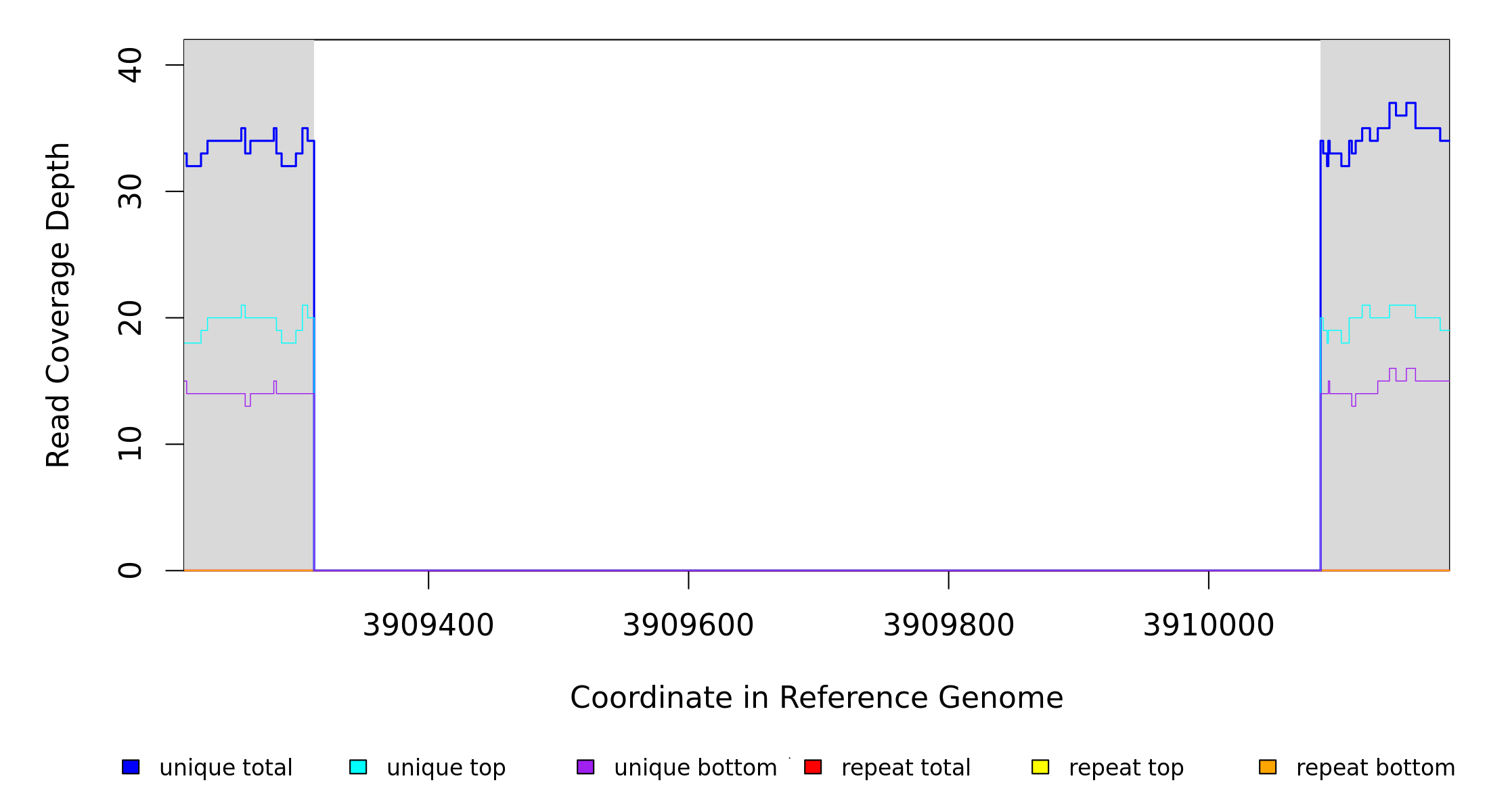1489x812 pixels.
Task: Click the 3909800 x-axis tick label
Action: [949, 625]
